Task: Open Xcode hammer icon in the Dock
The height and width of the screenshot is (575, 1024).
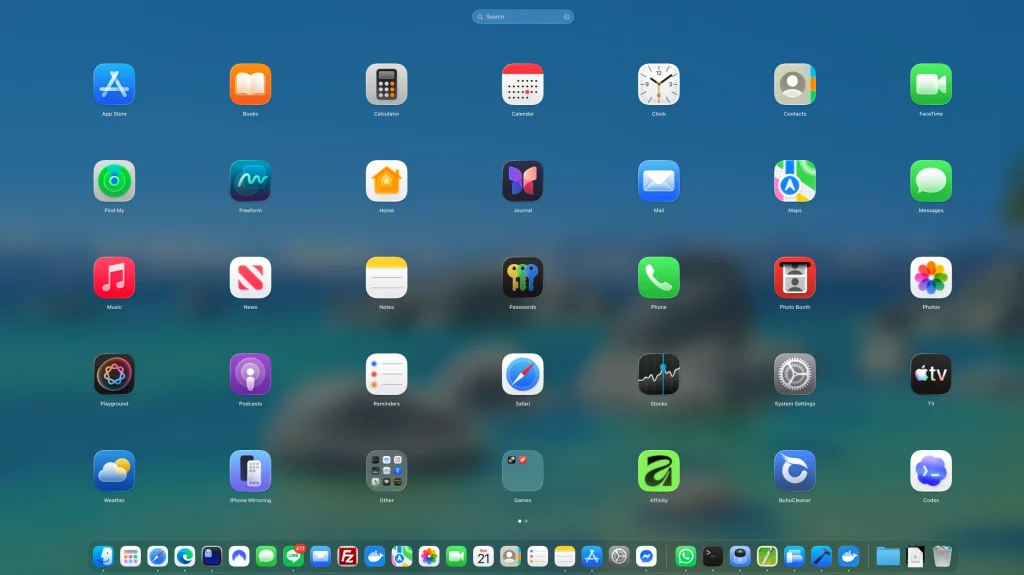Action: 822,556
